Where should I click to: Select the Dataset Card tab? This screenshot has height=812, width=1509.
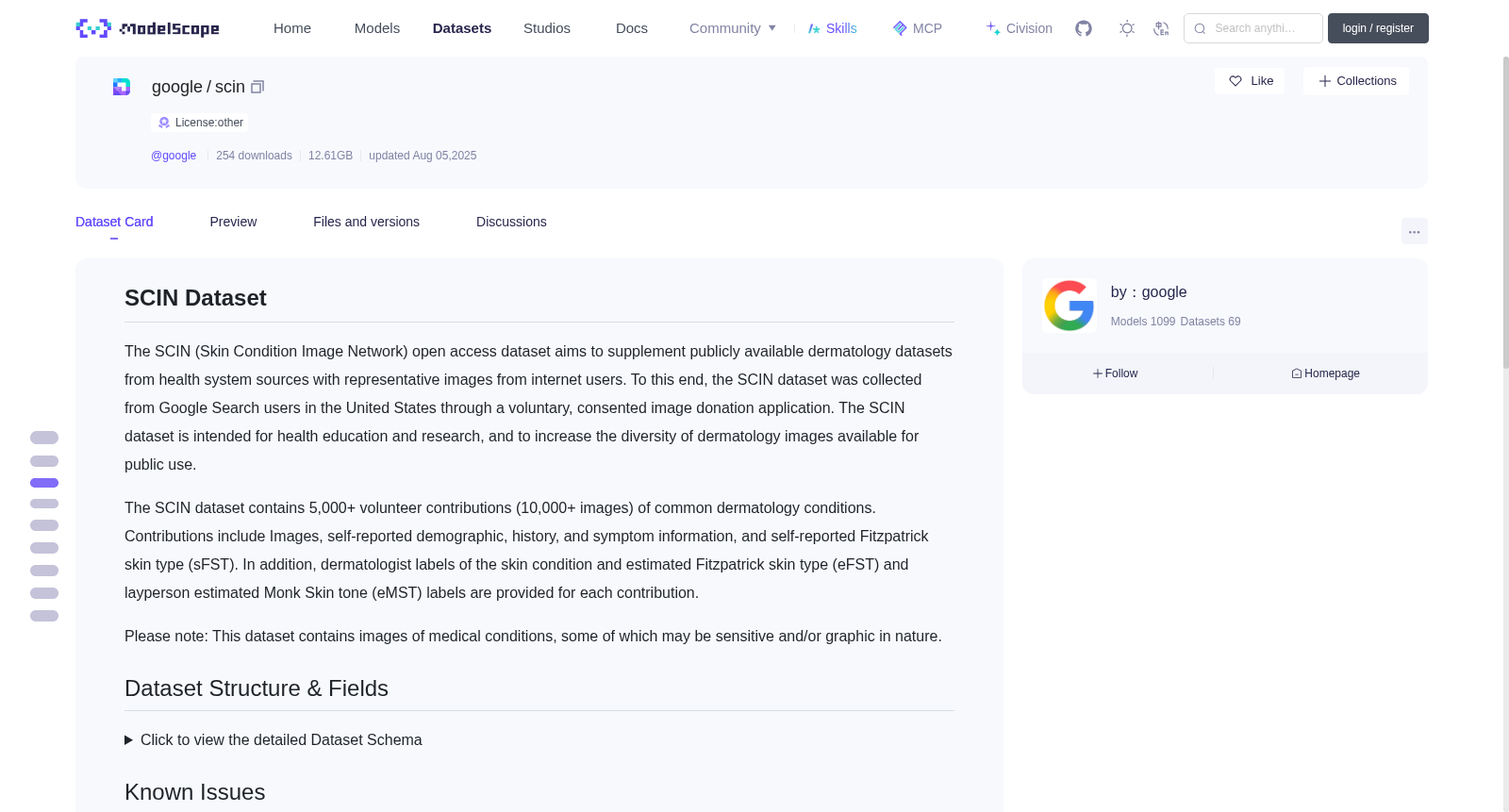click(x=114, y=222)
